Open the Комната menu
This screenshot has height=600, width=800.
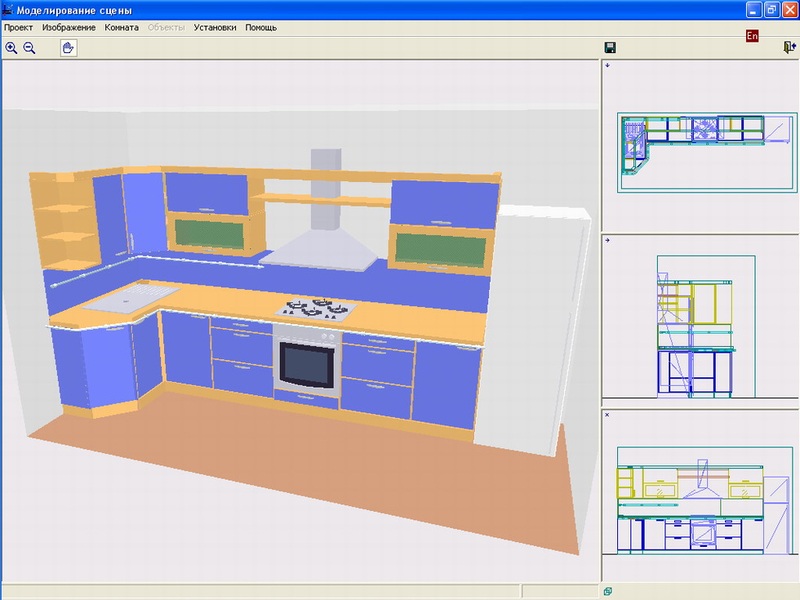pos(121,27)
